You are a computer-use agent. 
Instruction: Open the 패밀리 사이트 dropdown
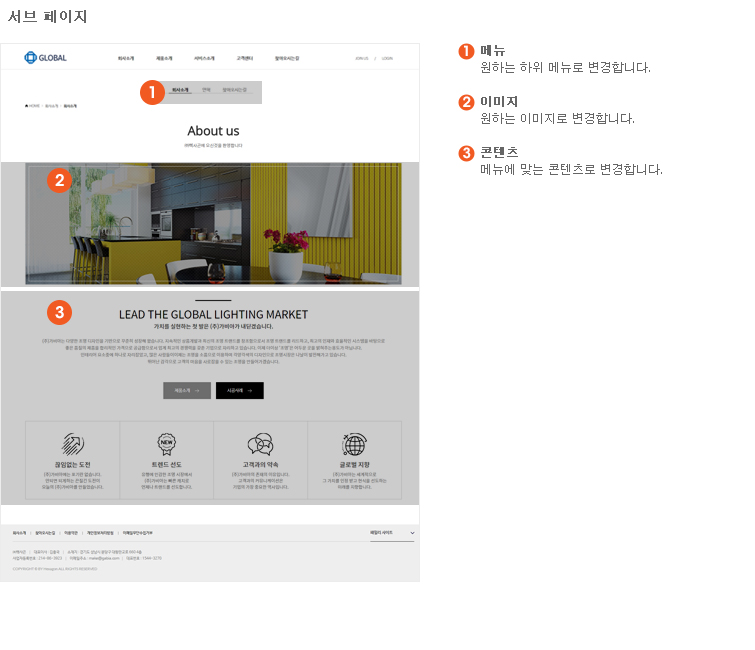(x=392, y=533)
